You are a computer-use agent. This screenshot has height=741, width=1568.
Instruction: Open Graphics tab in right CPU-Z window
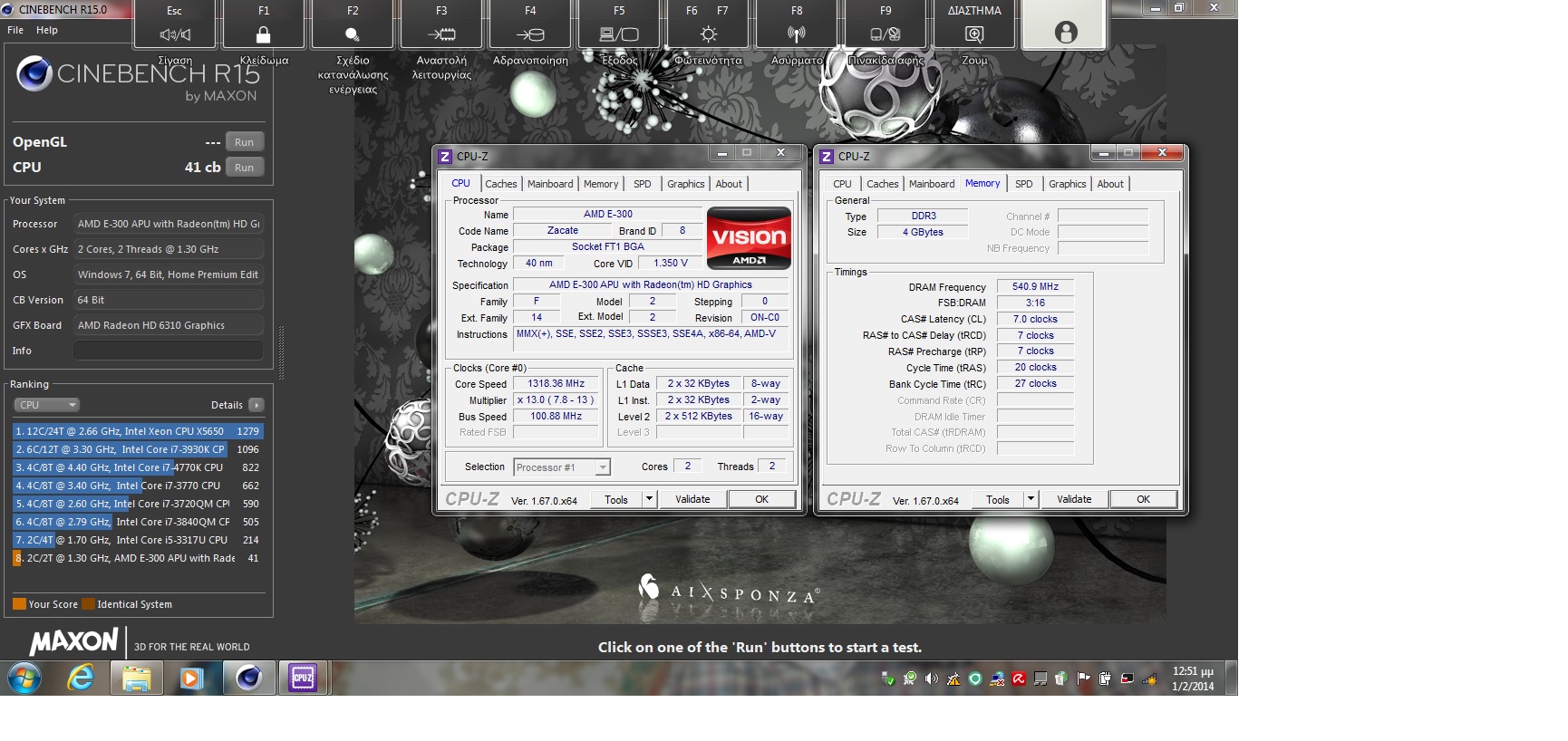[1068, 184]
